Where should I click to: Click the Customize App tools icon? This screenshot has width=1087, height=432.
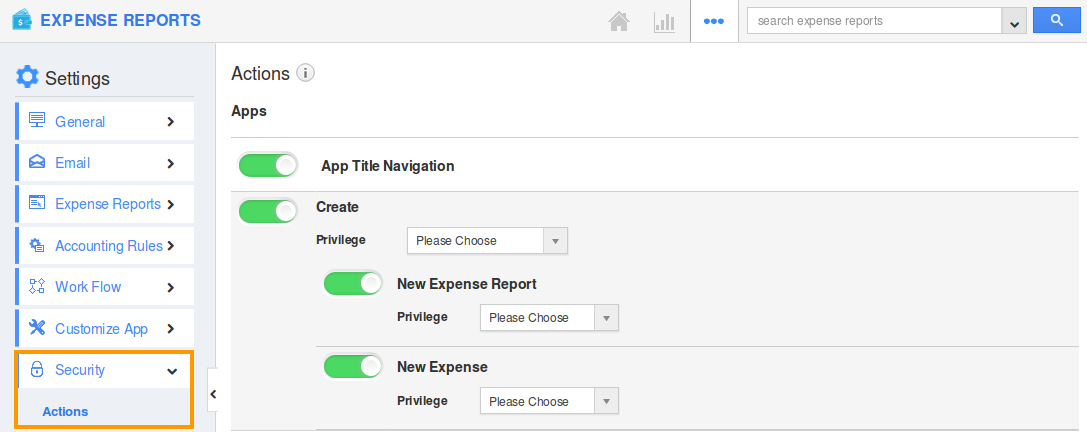37,327
